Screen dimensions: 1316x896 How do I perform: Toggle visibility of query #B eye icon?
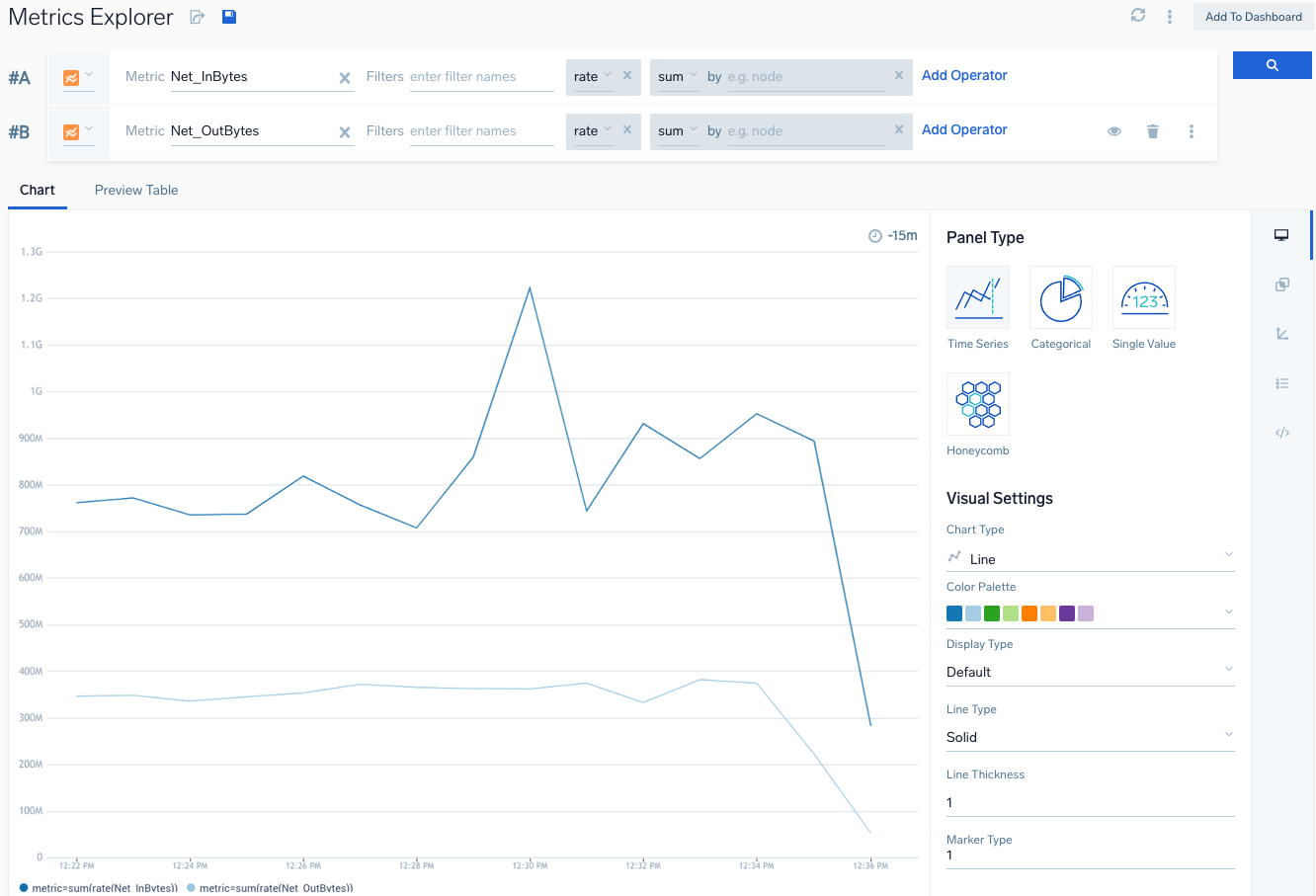click(1114, 131)
